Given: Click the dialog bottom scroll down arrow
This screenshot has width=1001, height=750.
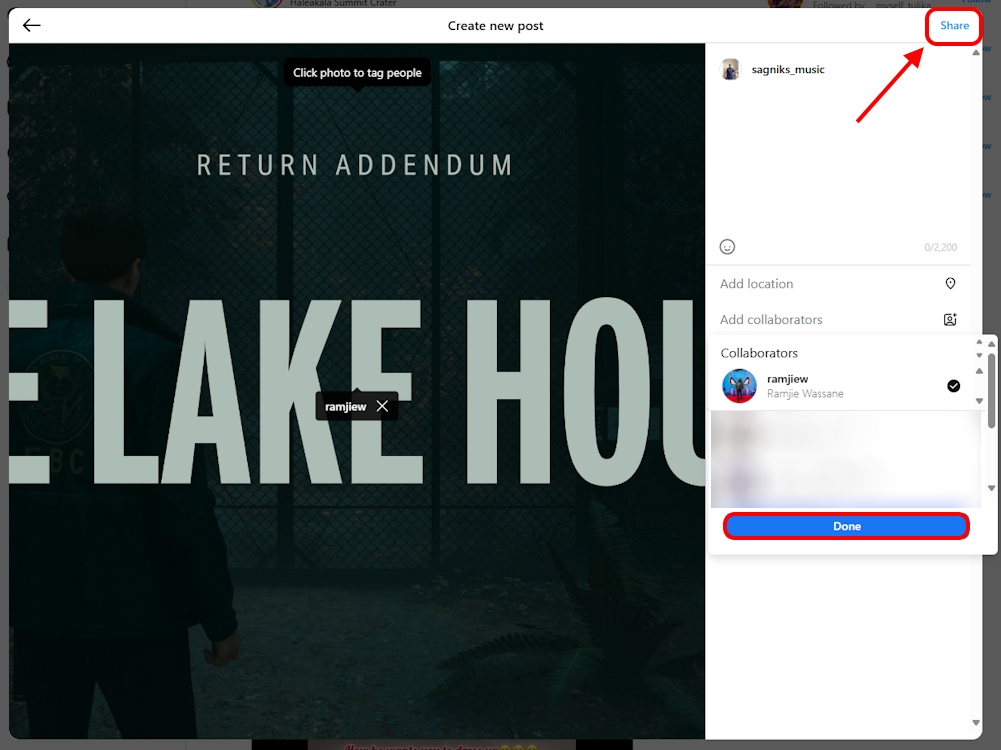Looking at the screenshot, I should 975,723.
